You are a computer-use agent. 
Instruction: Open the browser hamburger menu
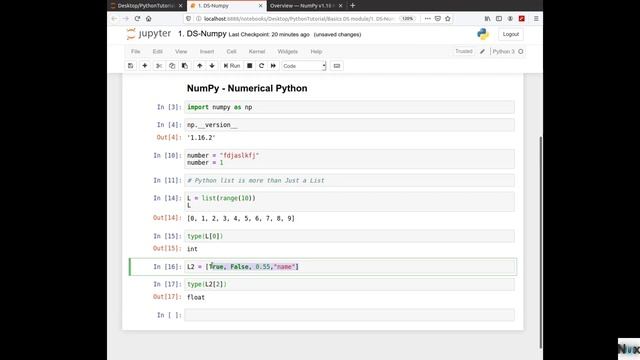tap(536, 19)
